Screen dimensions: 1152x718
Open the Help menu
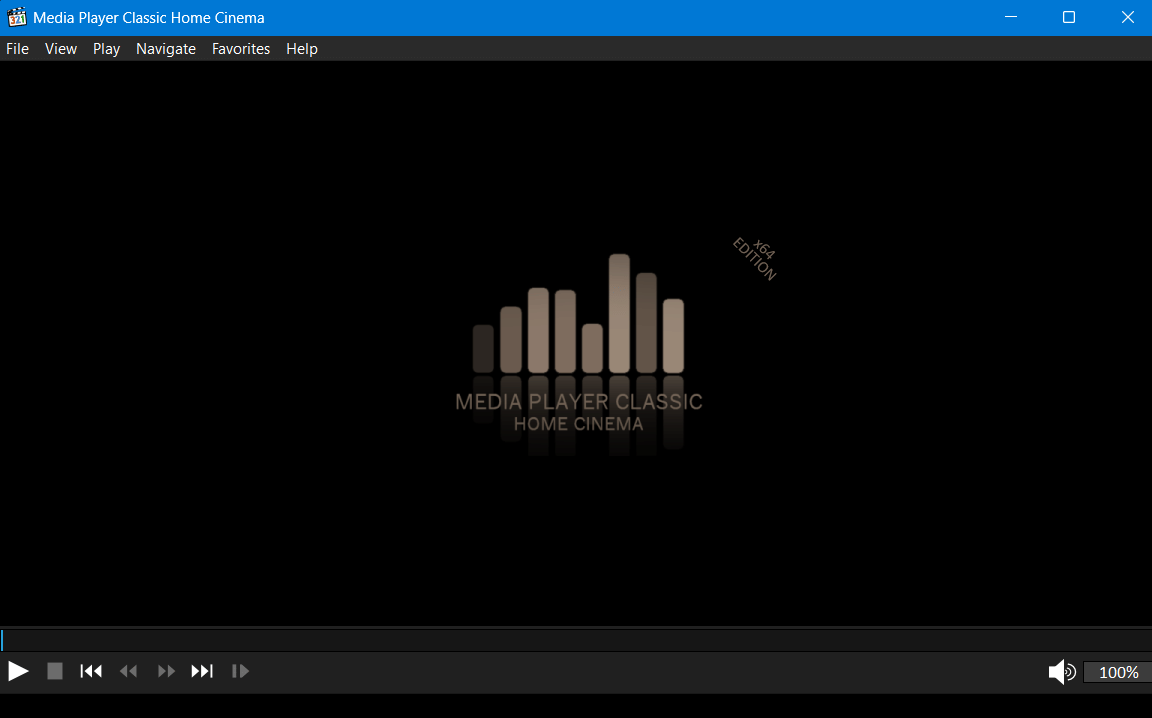pos(302,49)
